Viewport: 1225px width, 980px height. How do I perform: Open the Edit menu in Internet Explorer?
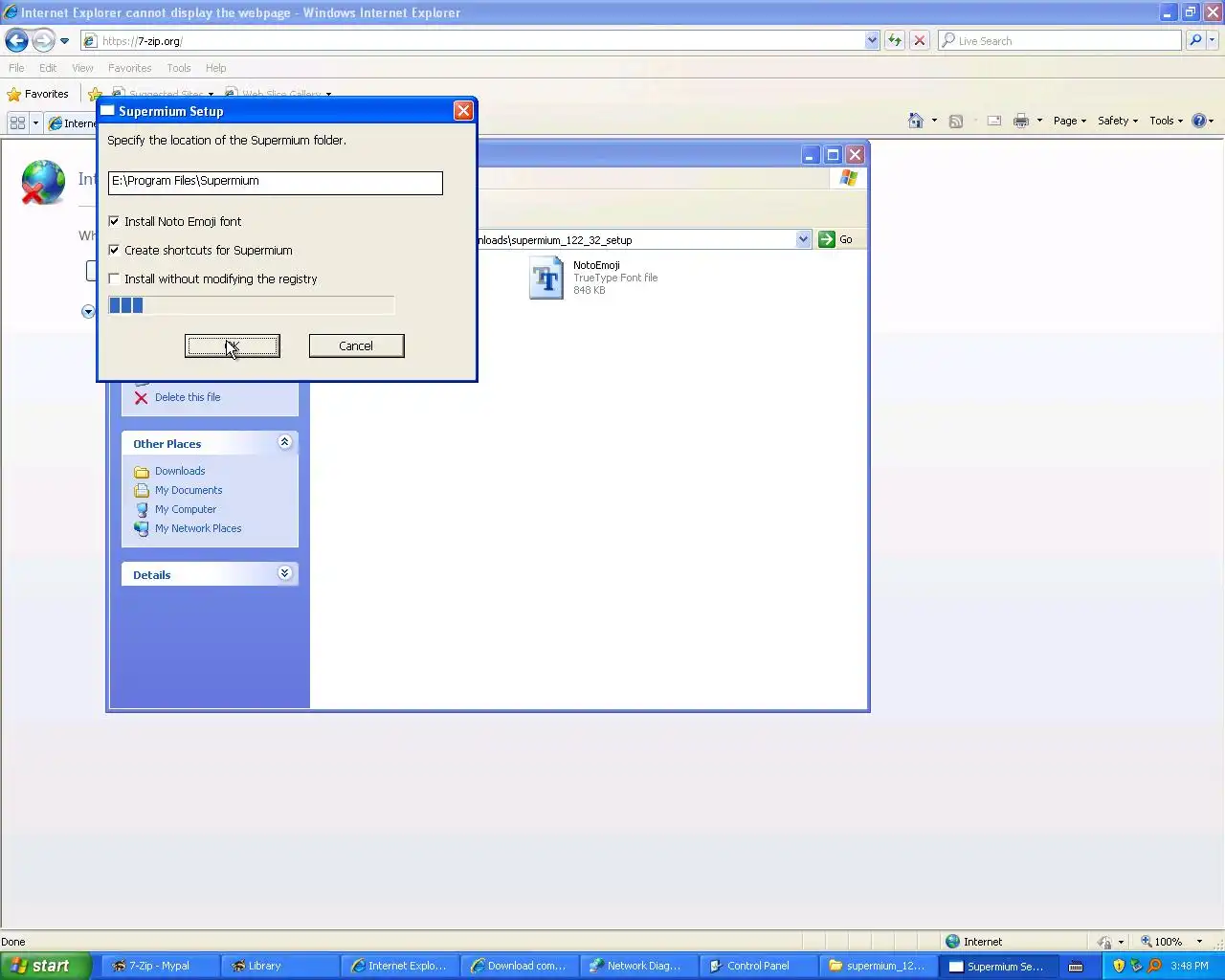coord(48,68)
